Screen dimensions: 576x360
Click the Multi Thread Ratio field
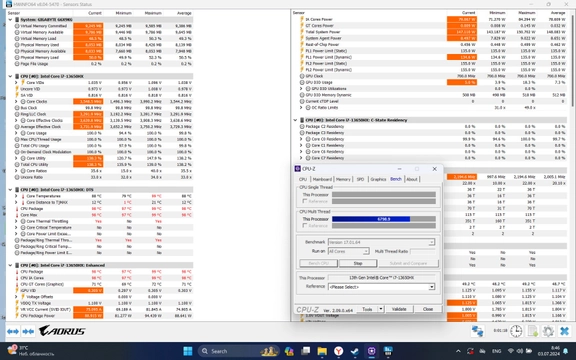tap(422, 251)
